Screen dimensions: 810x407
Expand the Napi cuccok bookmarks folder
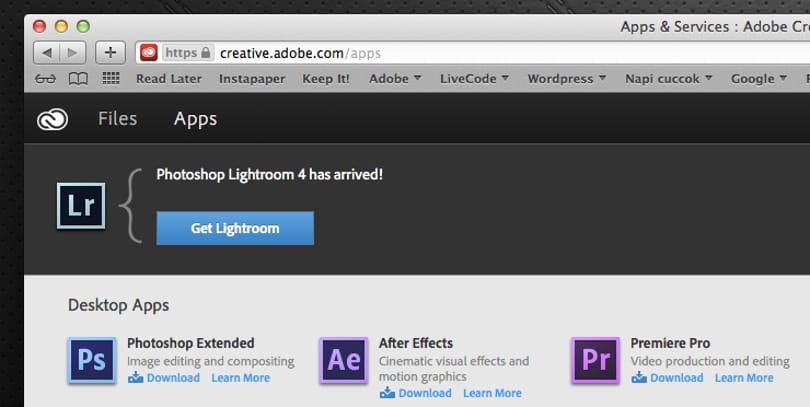pos(668,79)
